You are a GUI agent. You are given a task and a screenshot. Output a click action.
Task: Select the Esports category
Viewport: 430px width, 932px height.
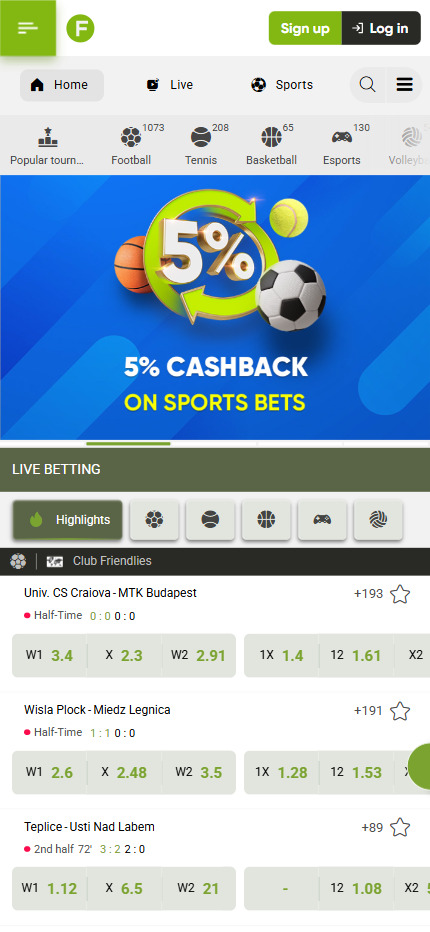(342, 144)
